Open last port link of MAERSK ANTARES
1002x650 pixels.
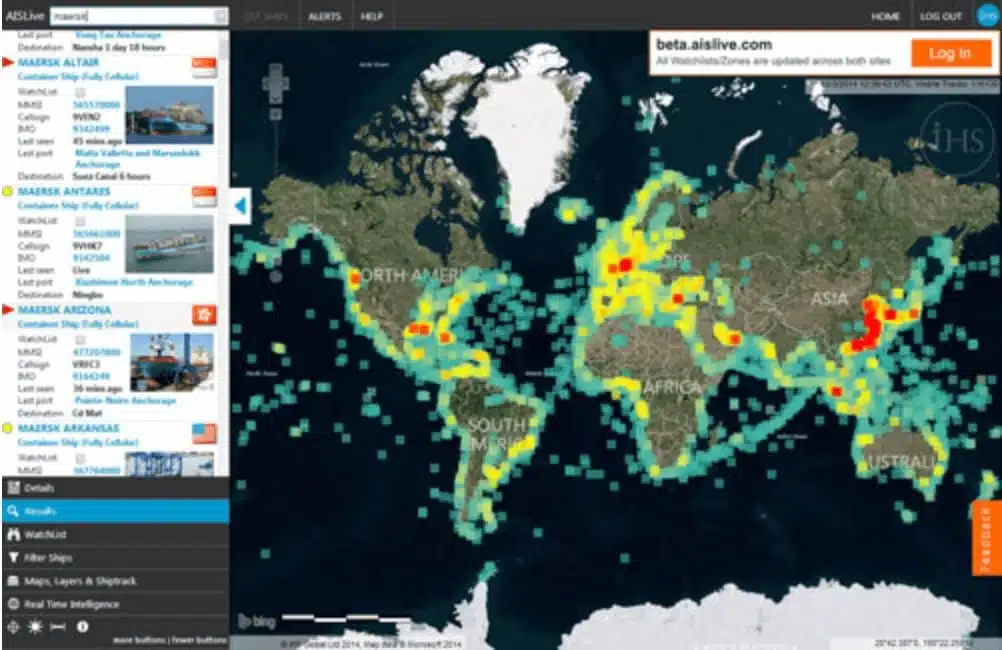point(134,282)
